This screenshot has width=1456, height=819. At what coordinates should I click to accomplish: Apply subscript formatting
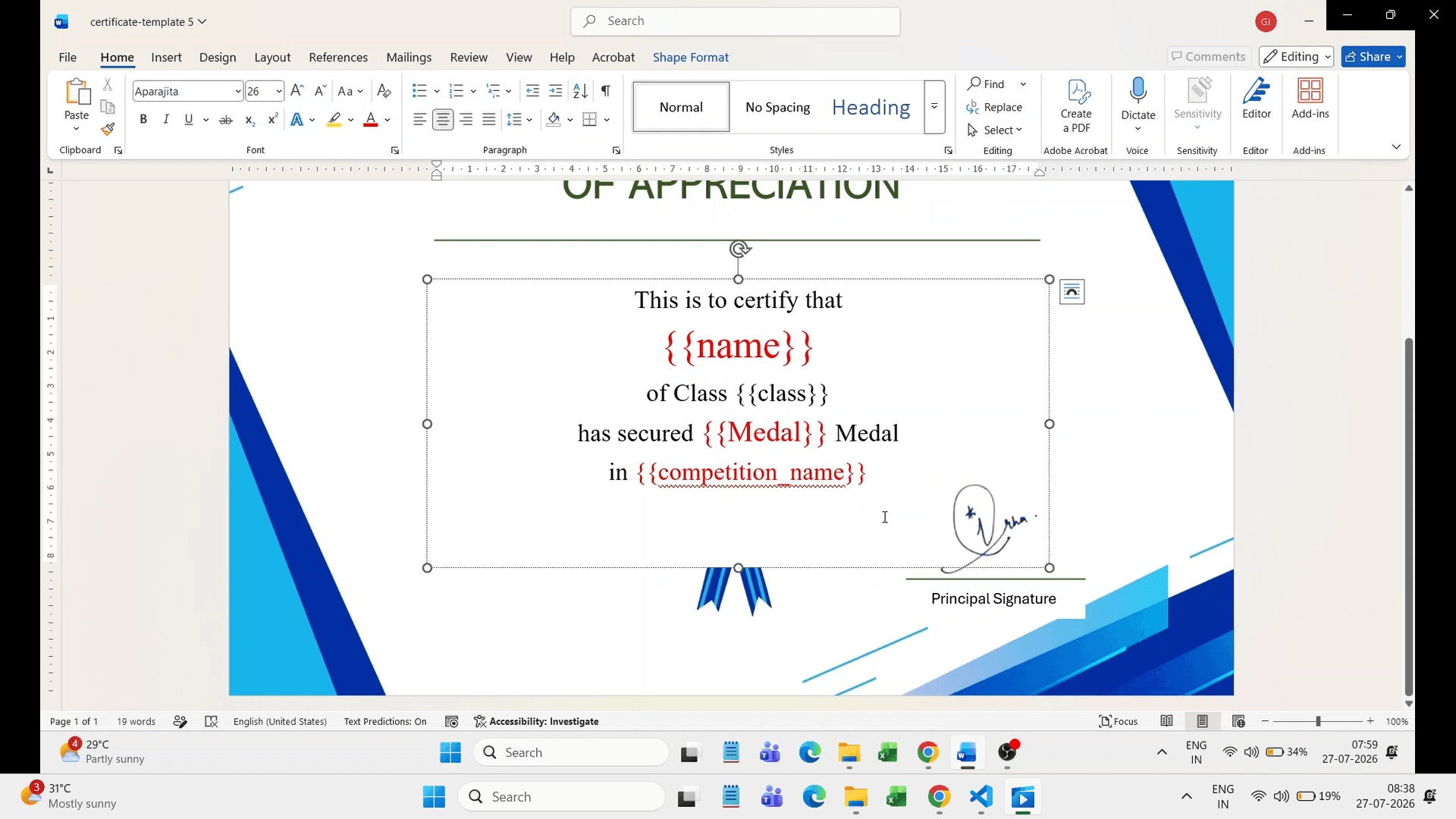(249, 120)
